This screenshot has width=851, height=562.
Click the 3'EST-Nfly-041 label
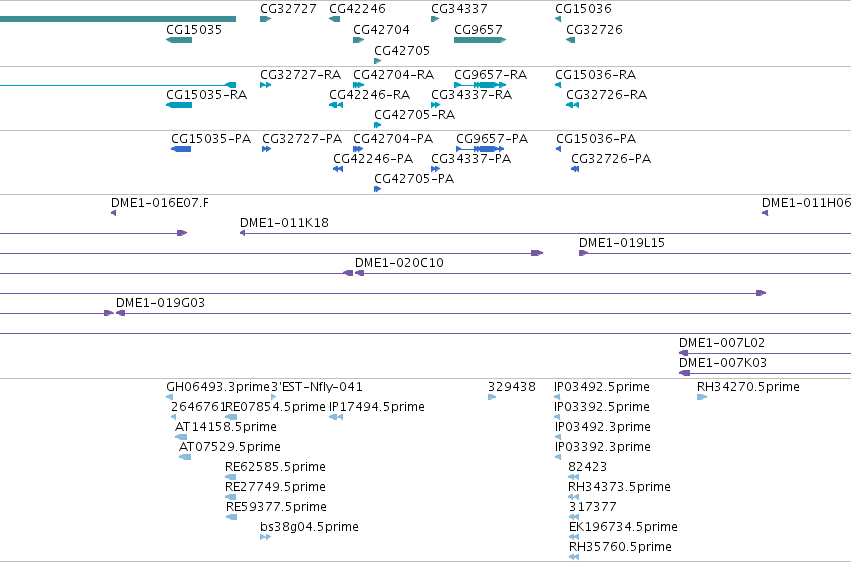pos(317,387)
